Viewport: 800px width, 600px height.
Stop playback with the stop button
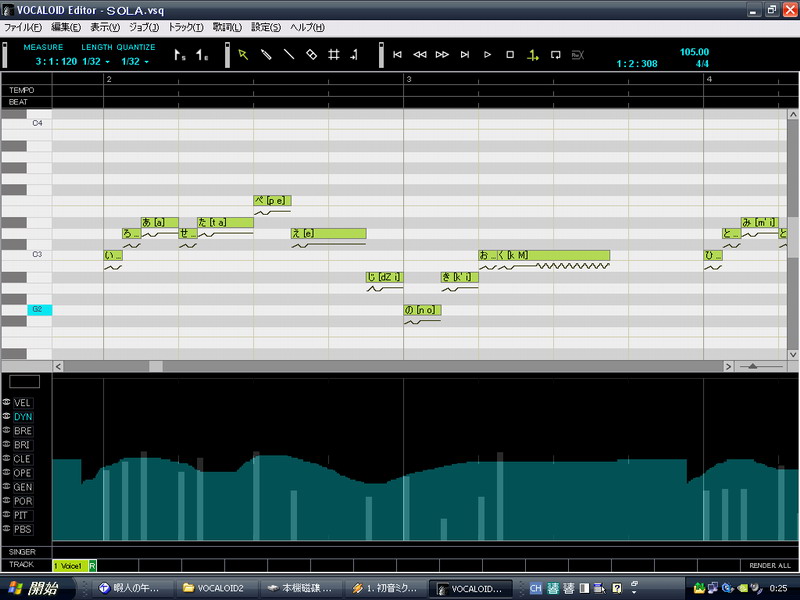click(510, 55)
